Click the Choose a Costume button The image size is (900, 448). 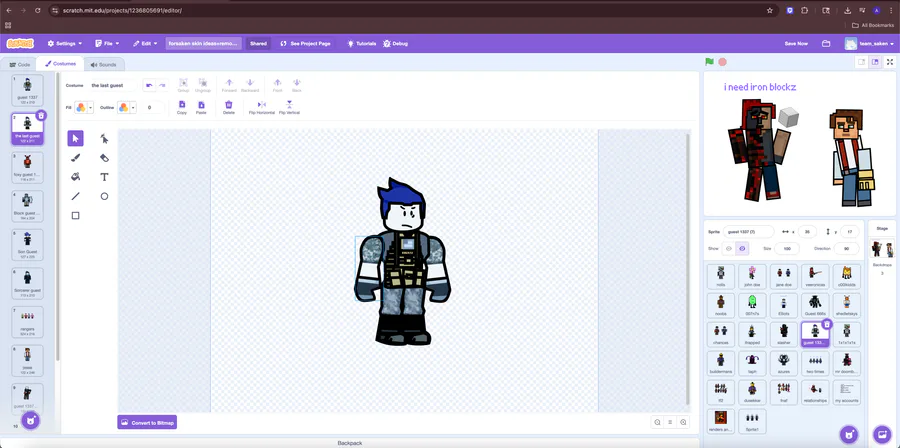click(31, 420)
